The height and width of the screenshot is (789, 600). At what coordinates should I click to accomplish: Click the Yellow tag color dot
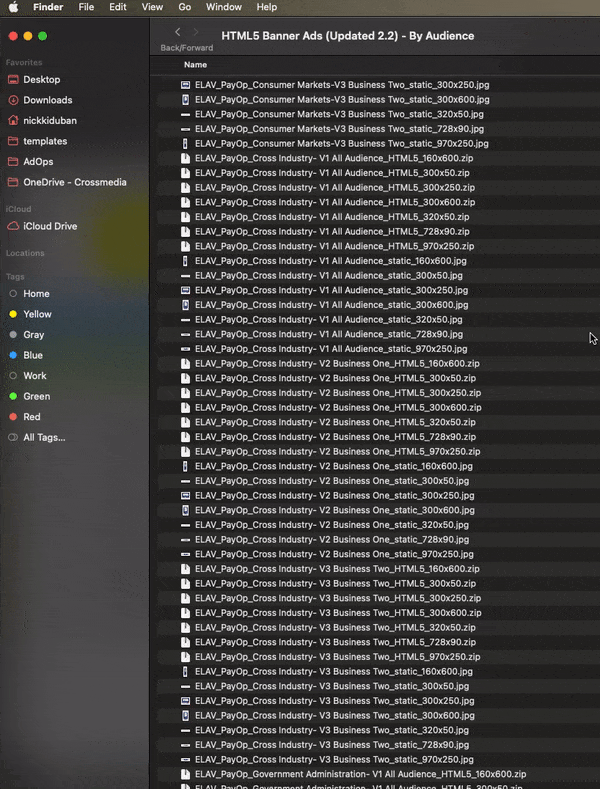pyautogui.click(x=13, y=314)
